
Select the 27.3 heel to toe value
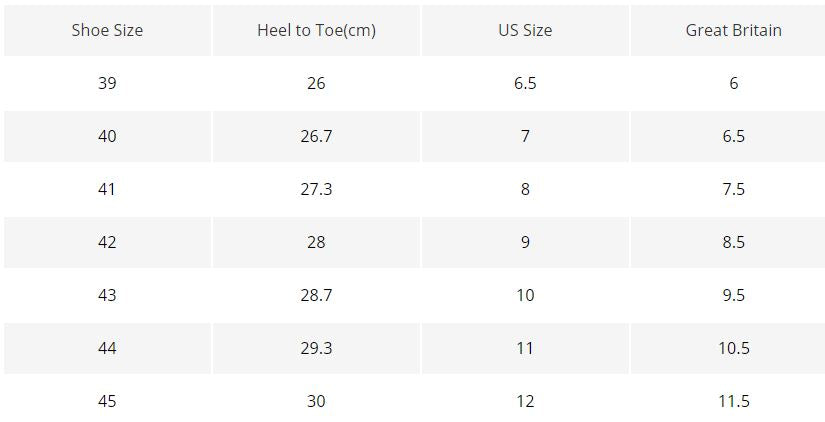click(316, 189)
